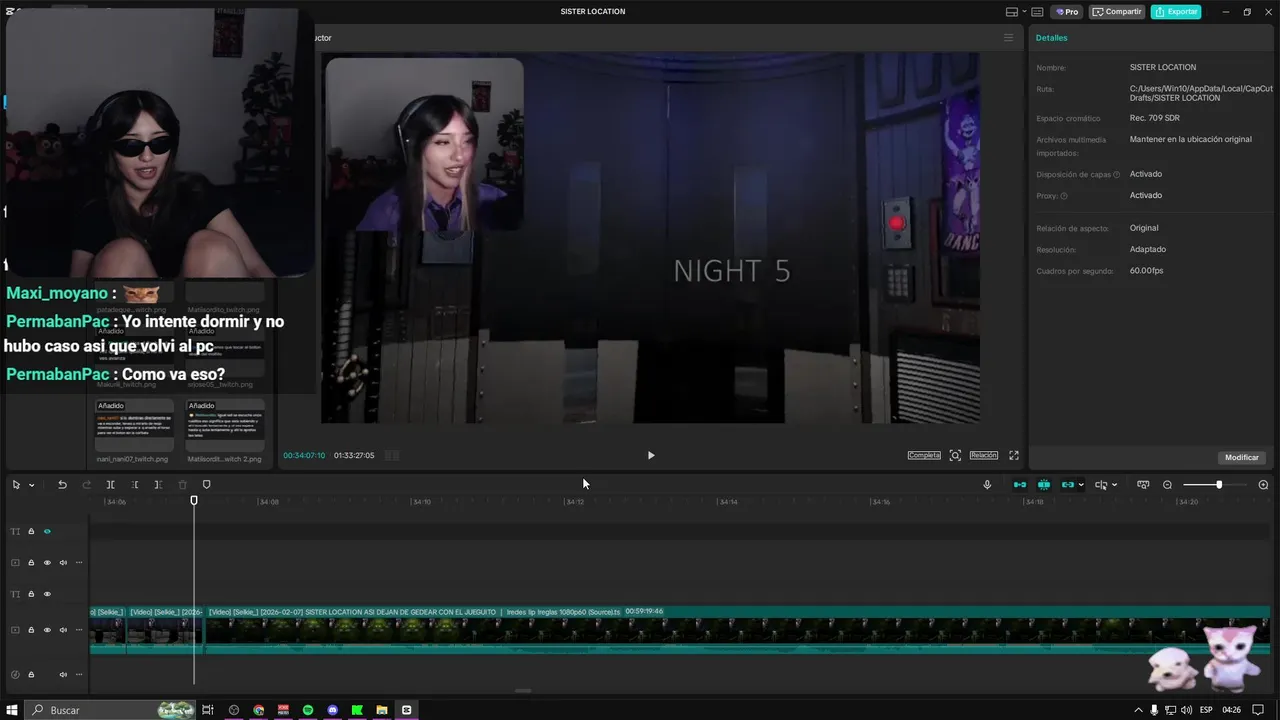Mute the upper video track
This screenshot has height=720, width=1280.
point(63,562)
